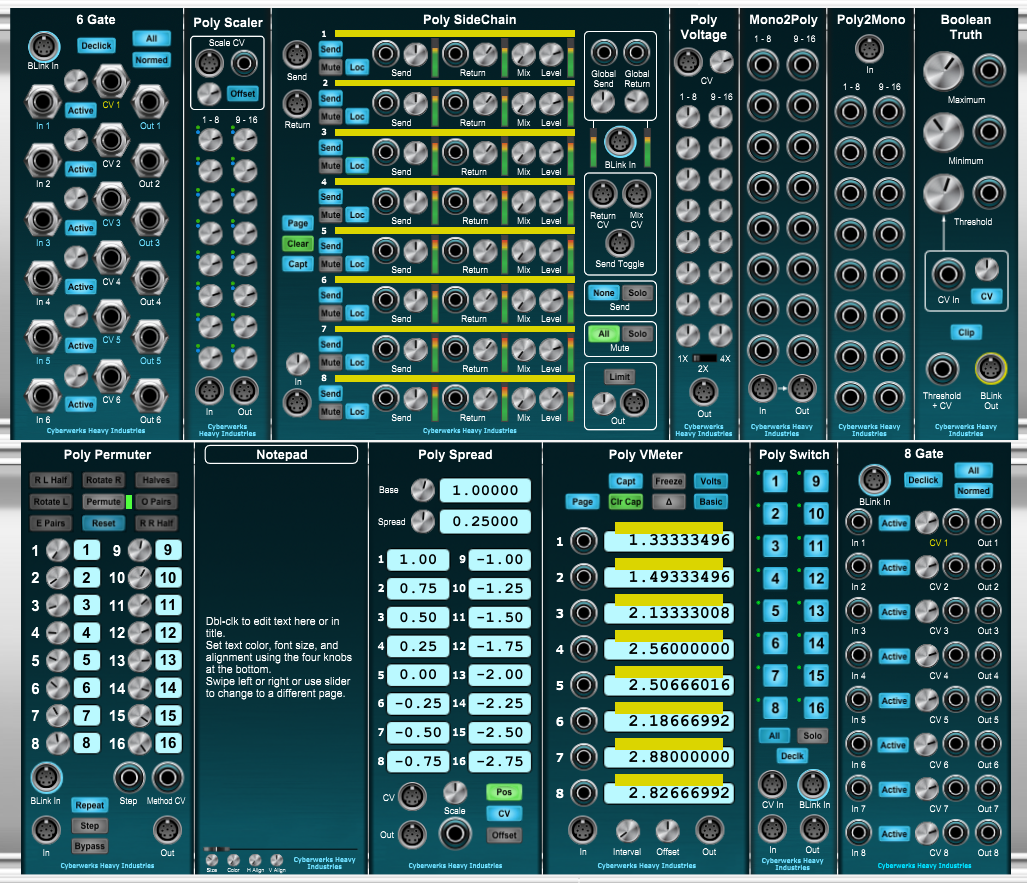Viewport: 1027px width, 883px height.
Task: Toggle the Limit button on Poly SideChain
Action: [x=620, y=377]
